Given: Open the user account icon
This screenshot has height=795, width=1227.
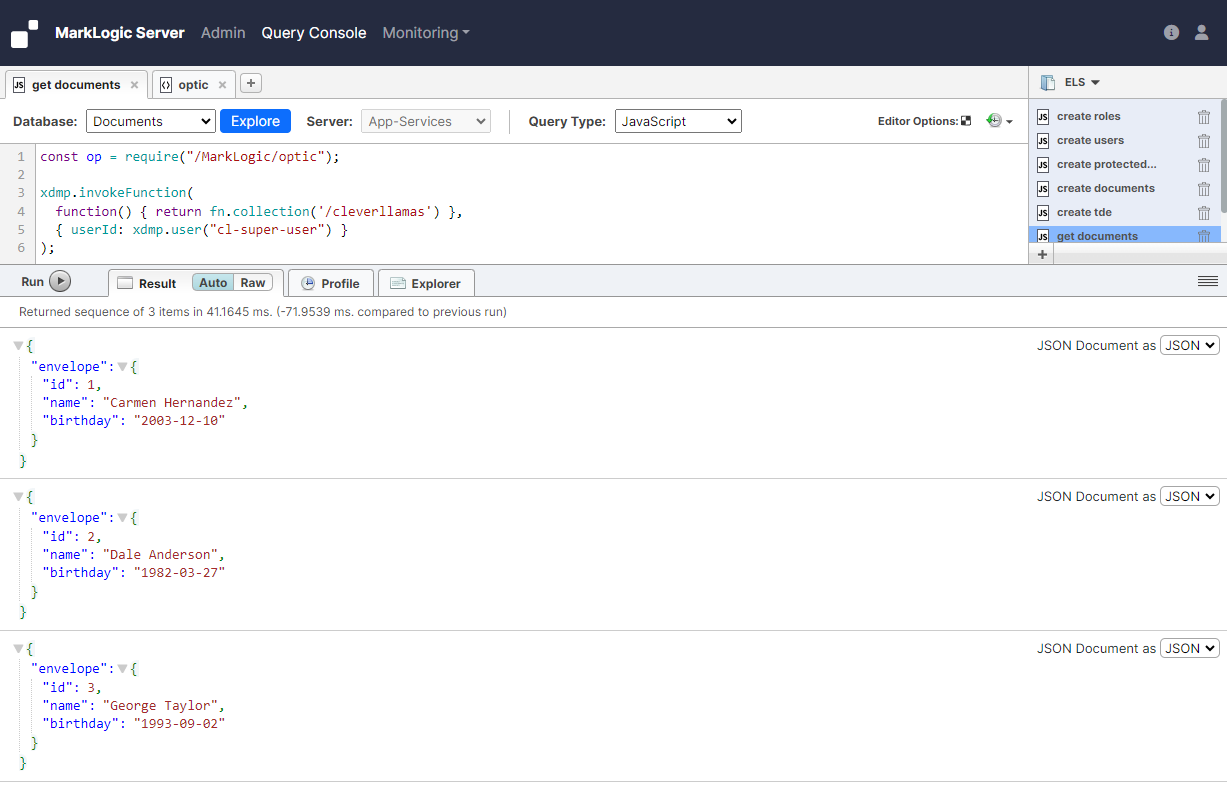Looking at the screenshot, I should tap(1201, 33).
